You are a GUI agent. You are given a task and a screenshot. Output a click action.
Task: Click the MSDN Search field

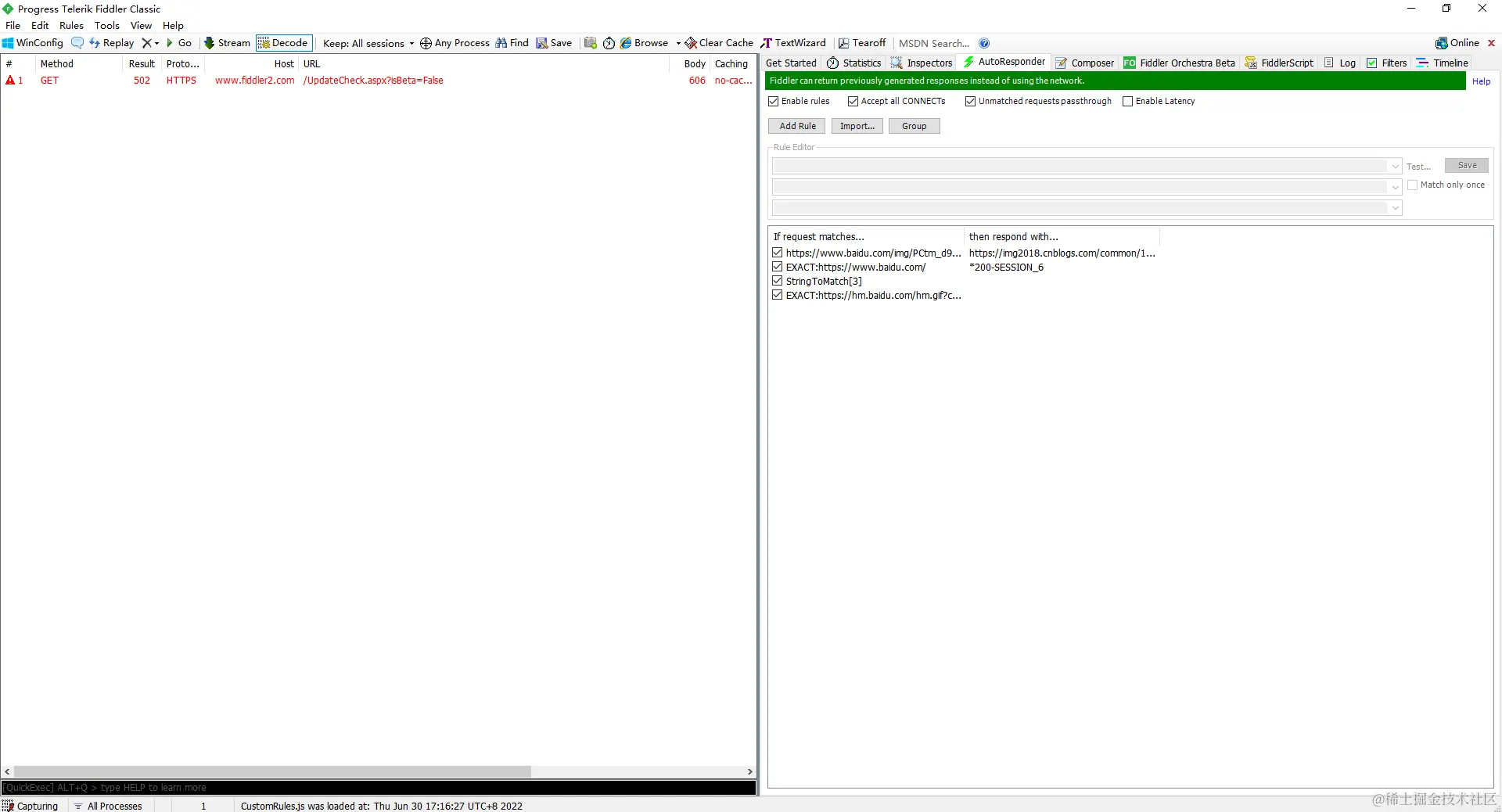tap(935, 43)
